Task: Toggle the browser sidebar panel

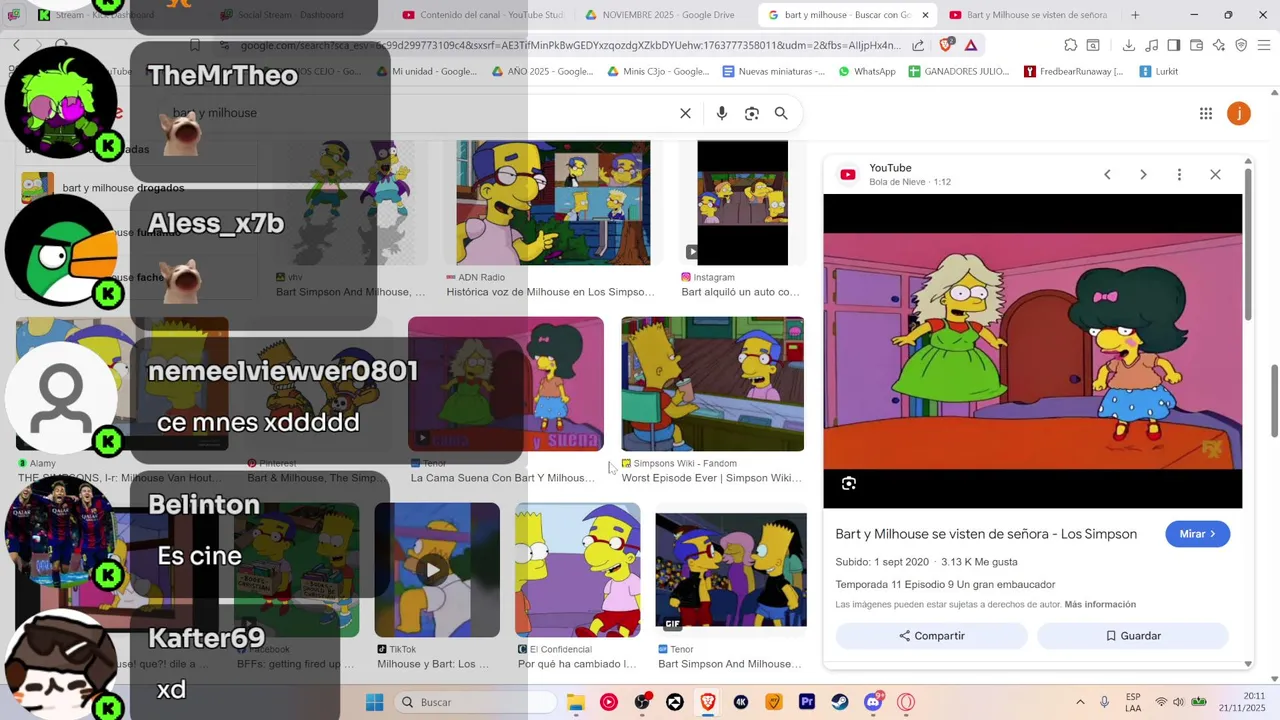Action: 1173,45
